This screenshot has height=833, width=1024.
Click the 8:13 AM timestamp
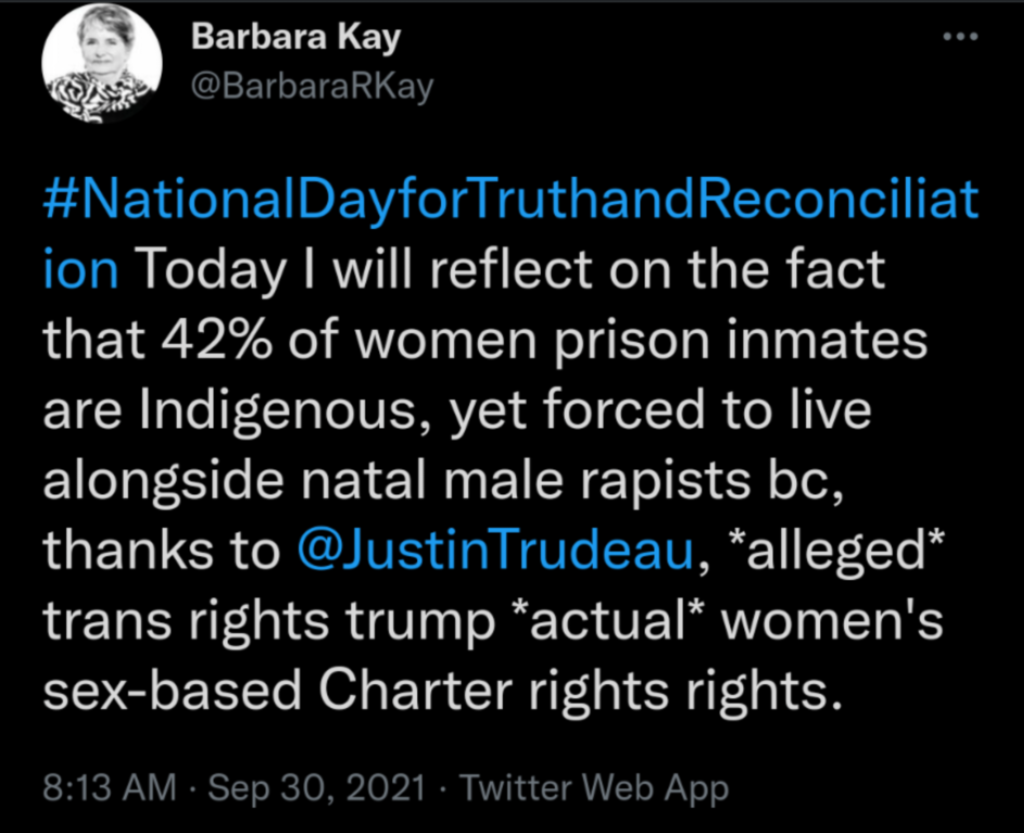coord(110,787)
